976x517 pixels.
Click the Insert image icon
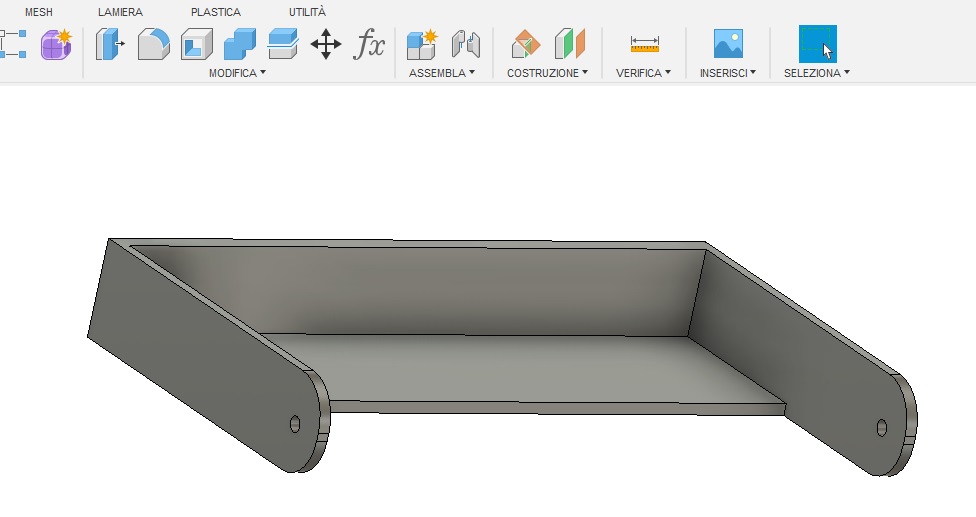tap(728, 44)
